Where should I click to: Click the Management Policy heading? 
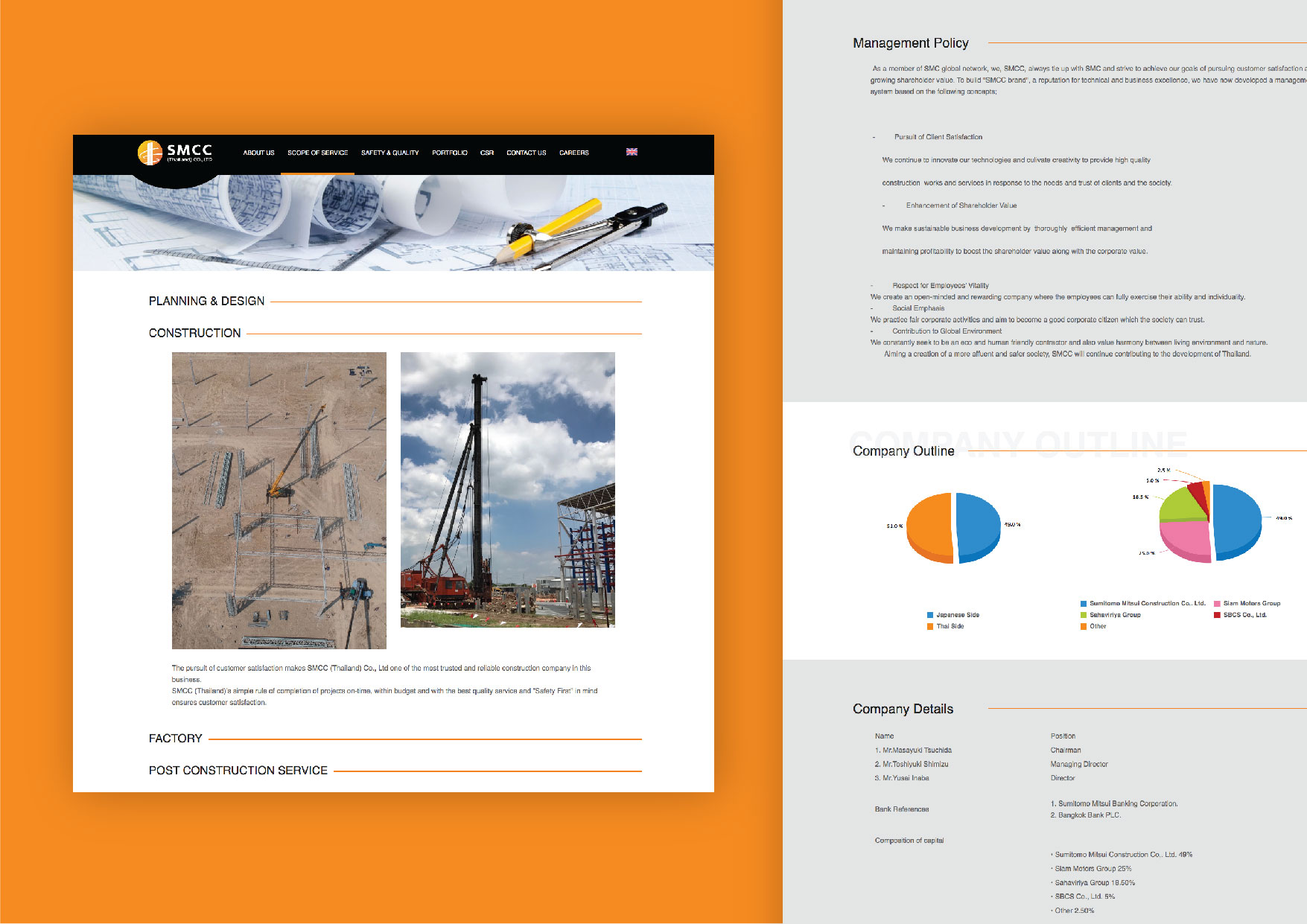click(911, 43)
